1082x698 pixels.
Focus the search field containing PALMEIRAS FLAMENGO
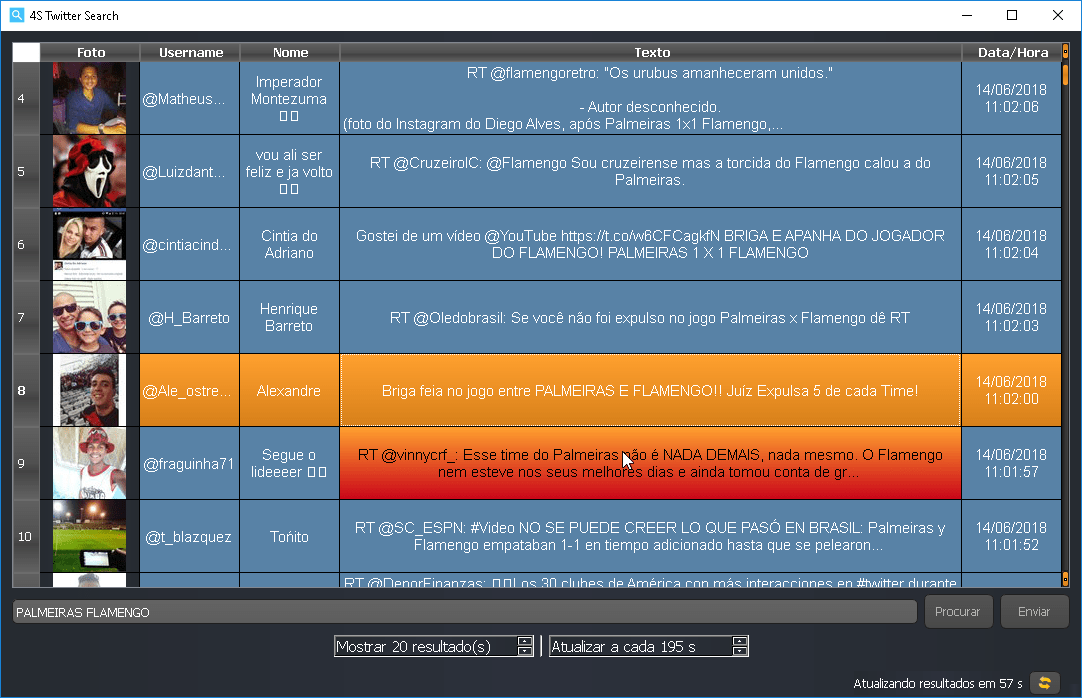coord(464,612)
